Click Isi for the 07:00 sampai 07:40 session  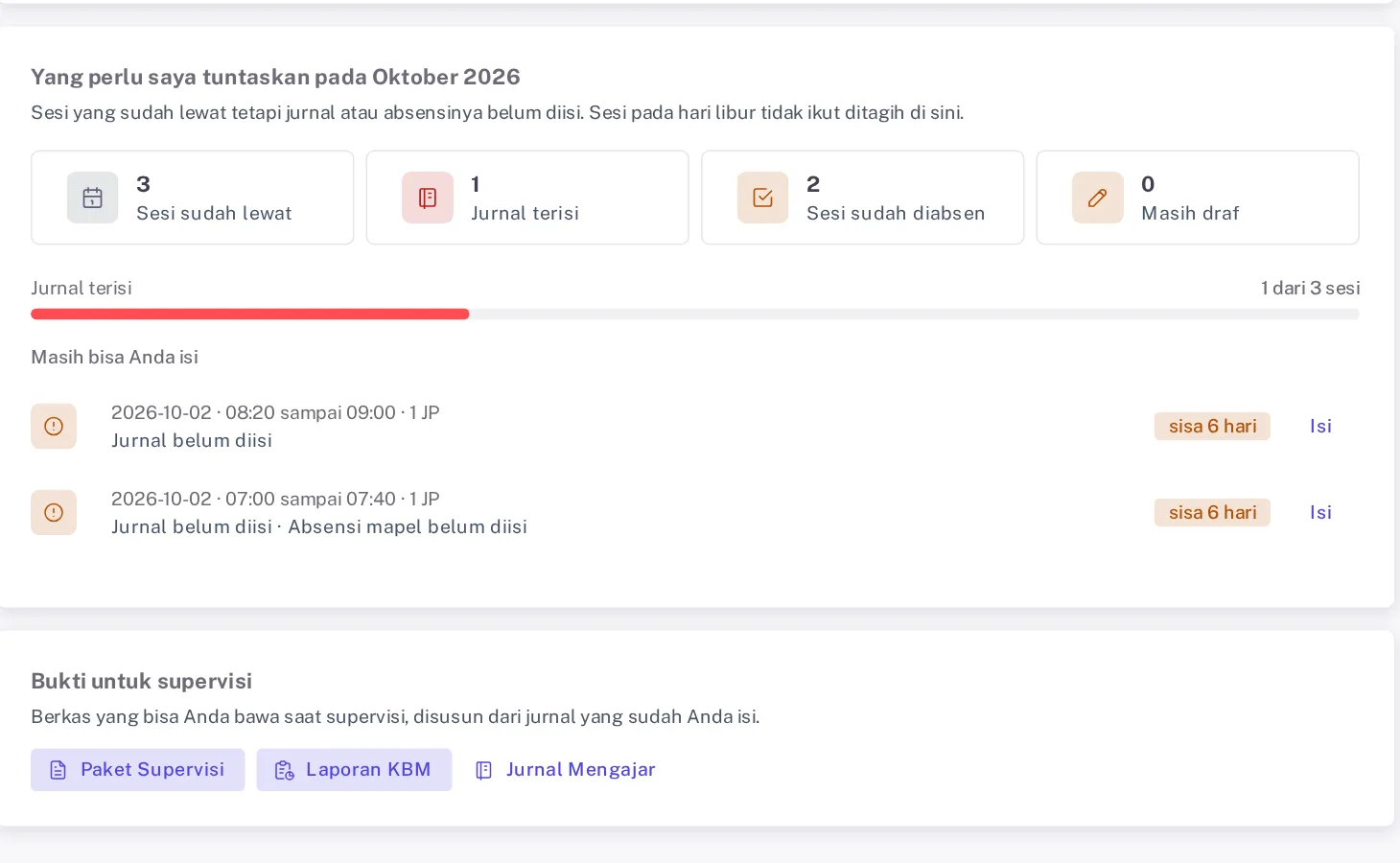pyautogui.click(x=1320, y=512)
